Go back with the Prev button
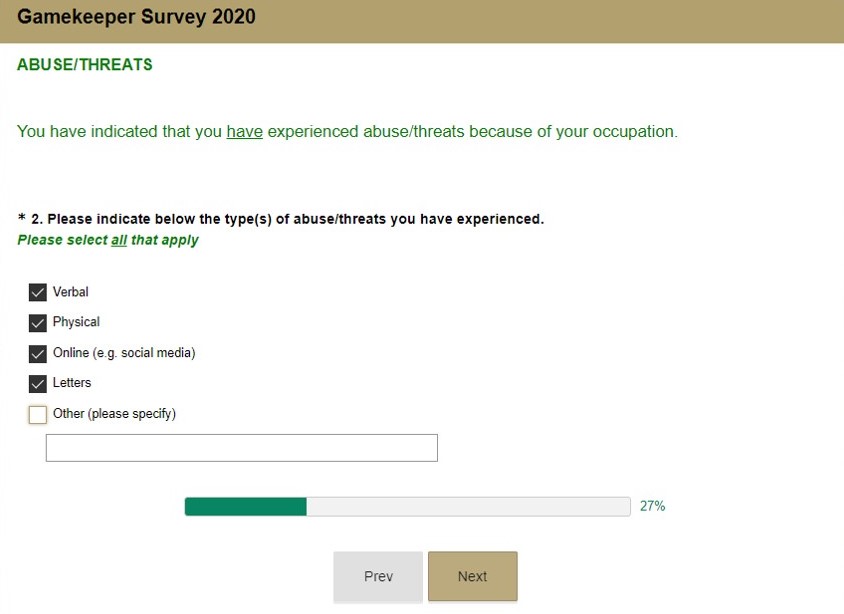The width and height of the screenshot is (844, 614). pyautogui.click(x=378, y=577)
